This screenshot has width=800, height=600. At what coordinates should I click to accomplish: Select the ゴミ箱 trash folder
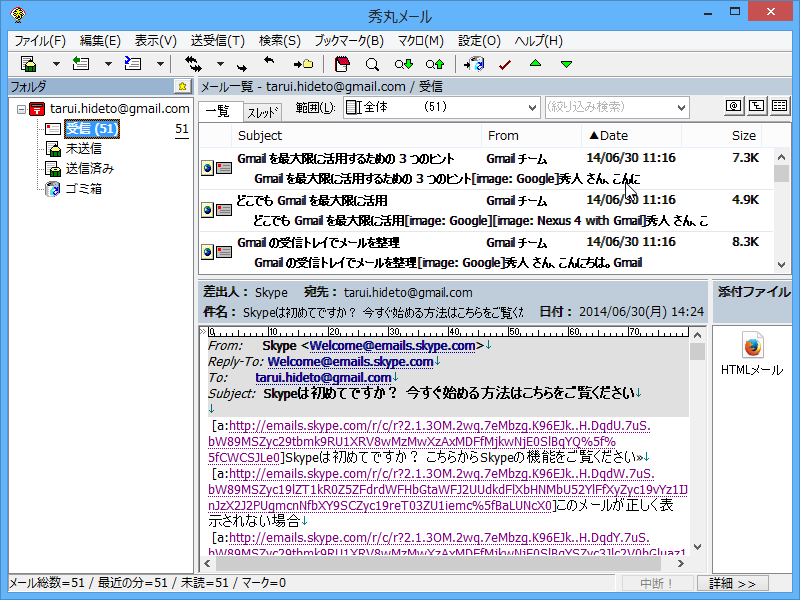[84, 189]
